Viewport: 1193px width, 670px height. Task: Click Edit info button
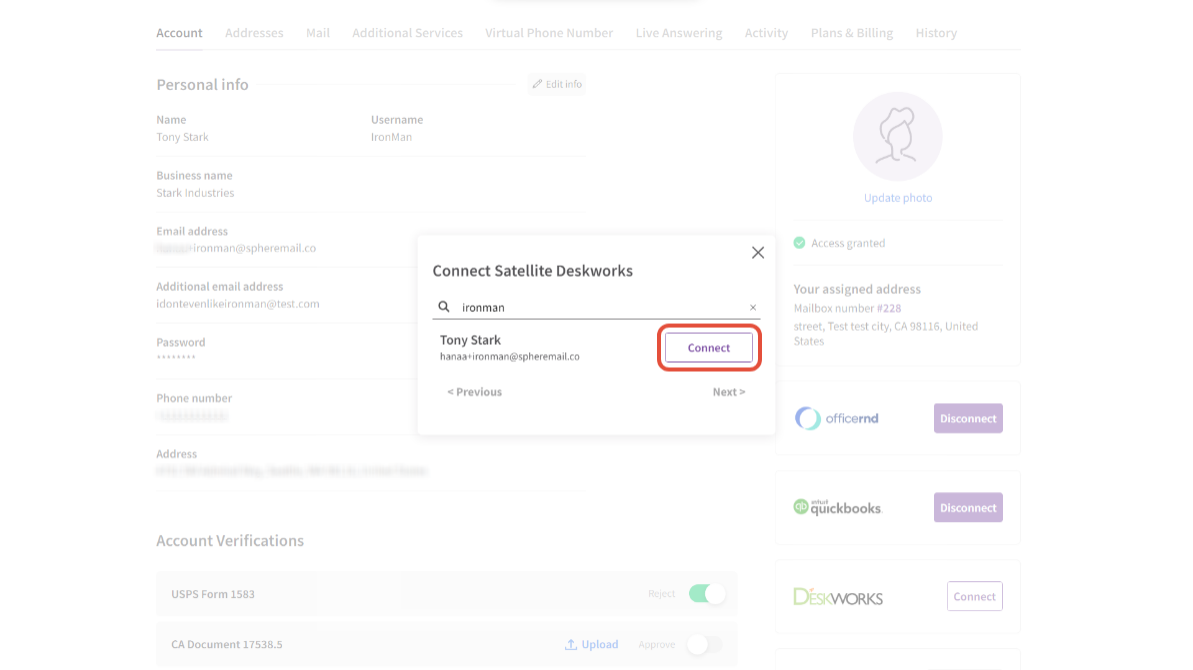coord(557,84)
